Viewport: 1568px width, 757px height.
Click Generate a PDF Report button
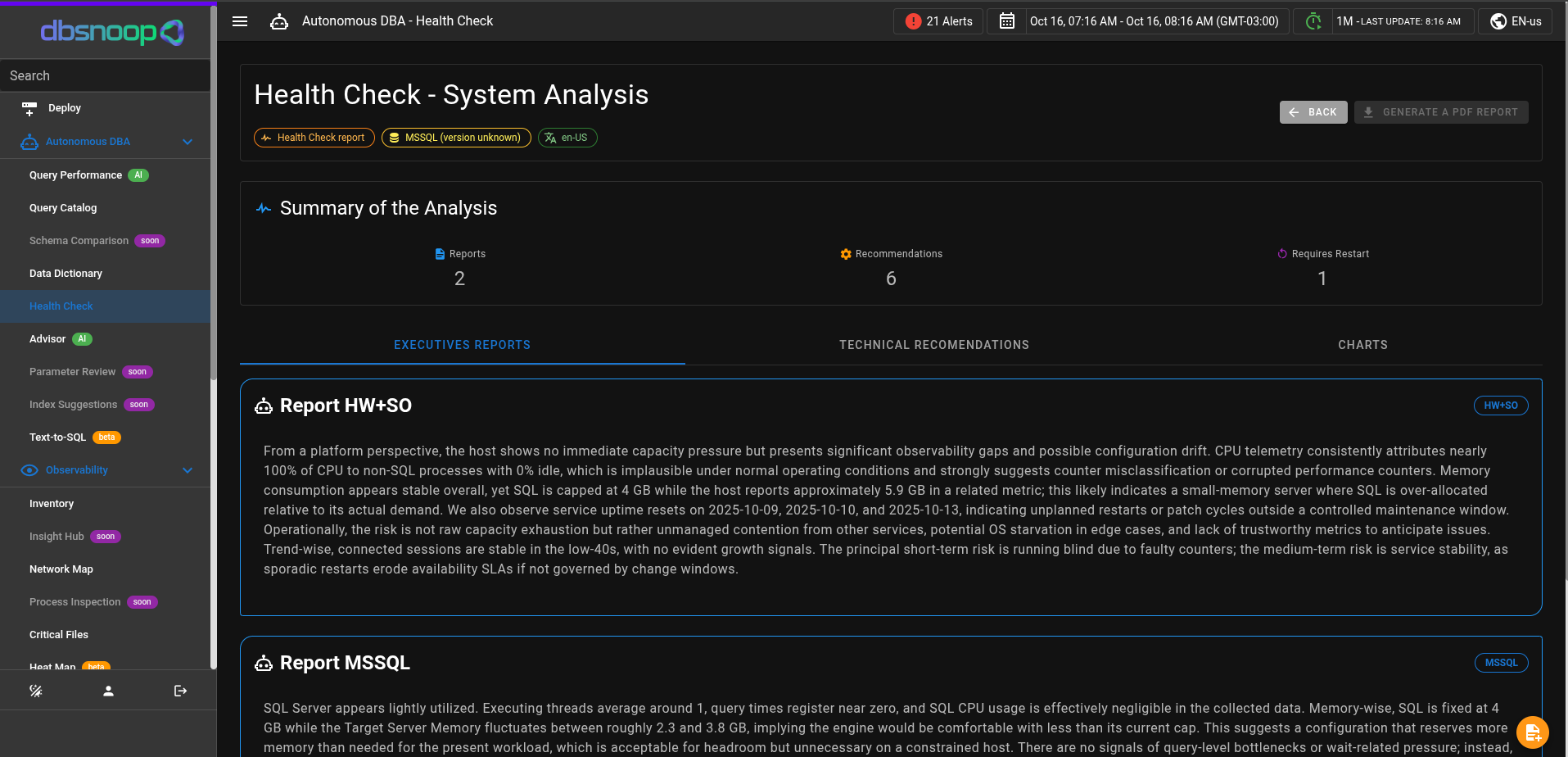click(1441, 112)
